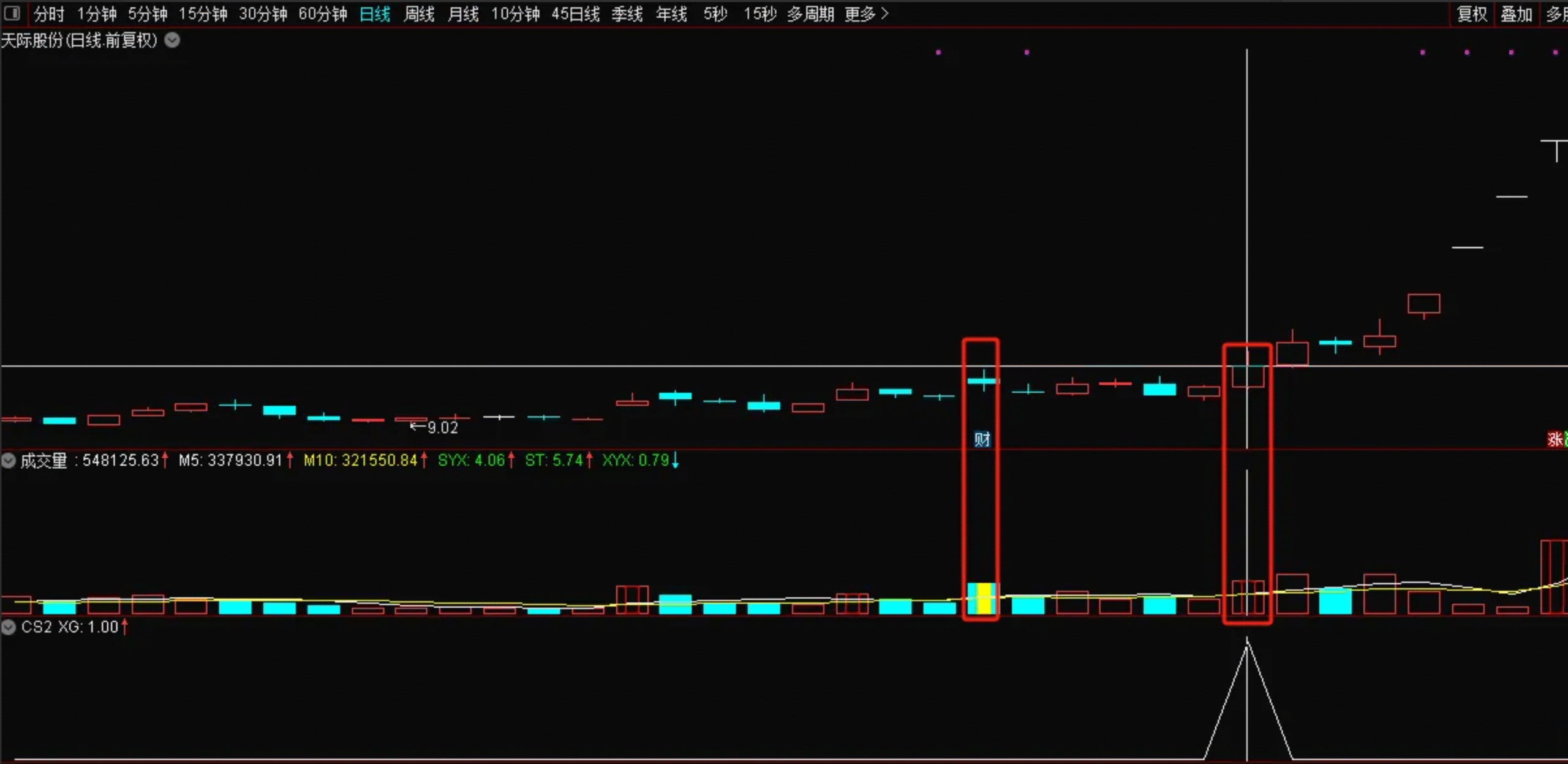Open the CS2 indicator dropdown arrow
Screen dimensions: 1568x764
pyautogui.click(x=9, y=627)
